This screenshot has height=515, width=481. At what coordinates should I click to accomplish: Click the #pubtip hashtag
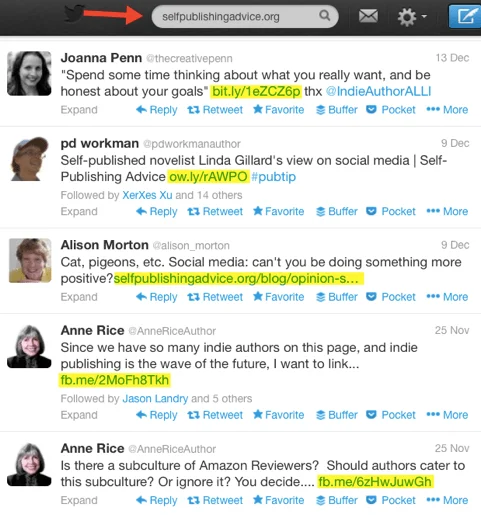273,177
